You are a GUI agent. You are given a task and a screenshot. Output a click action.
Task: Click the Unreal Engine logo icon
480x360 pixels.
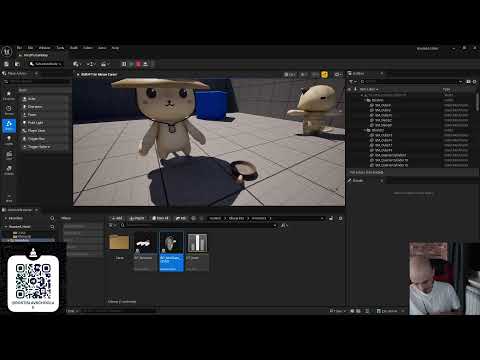[x=7, y=51]
